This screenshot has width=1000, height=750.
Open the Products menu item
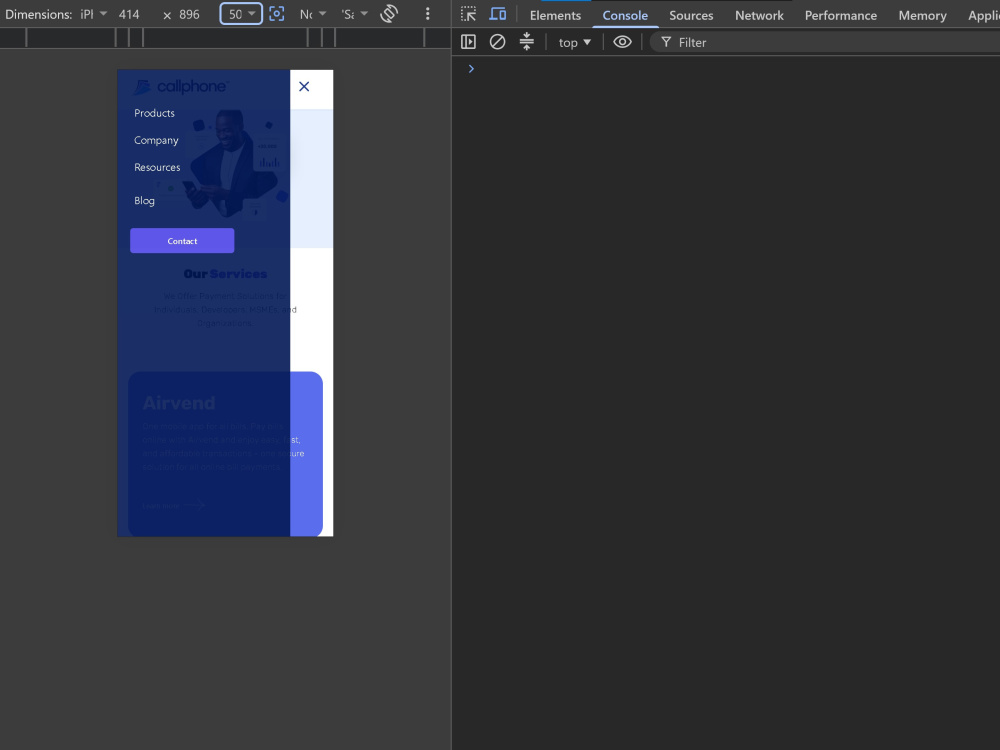tap(154, 113)
